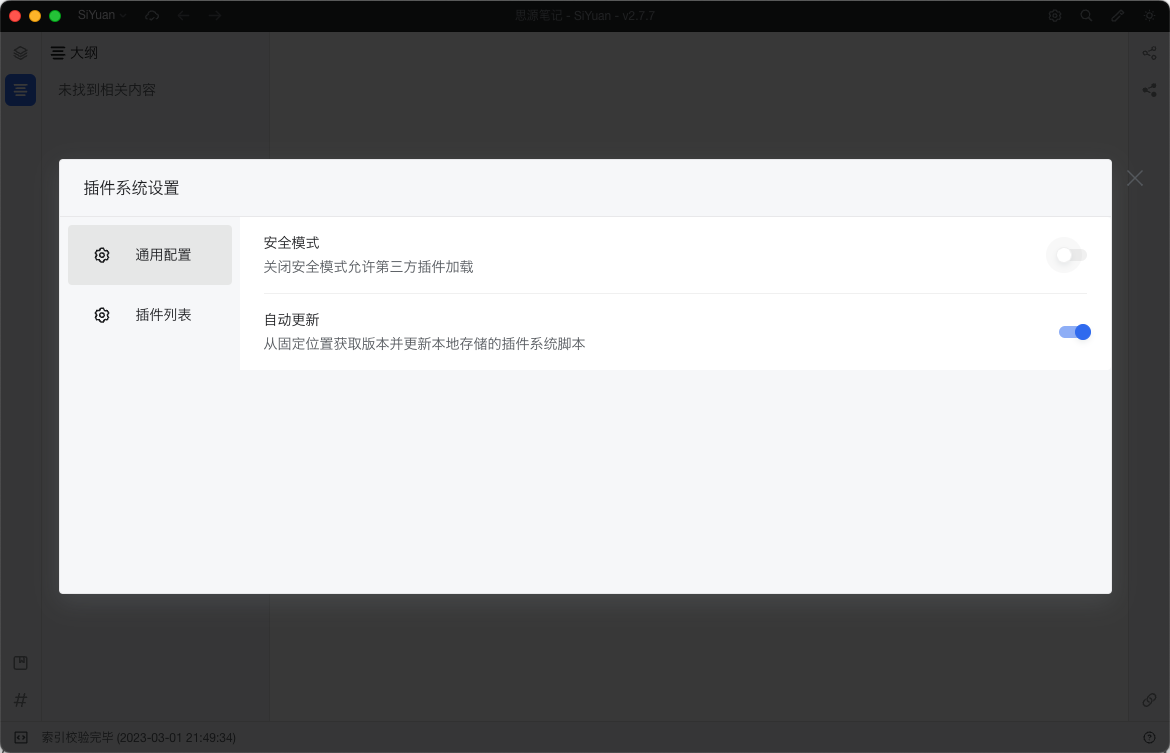Click the cloud sync icon in title bar
Screen dimensions: 1170x753
pos(152,16)
